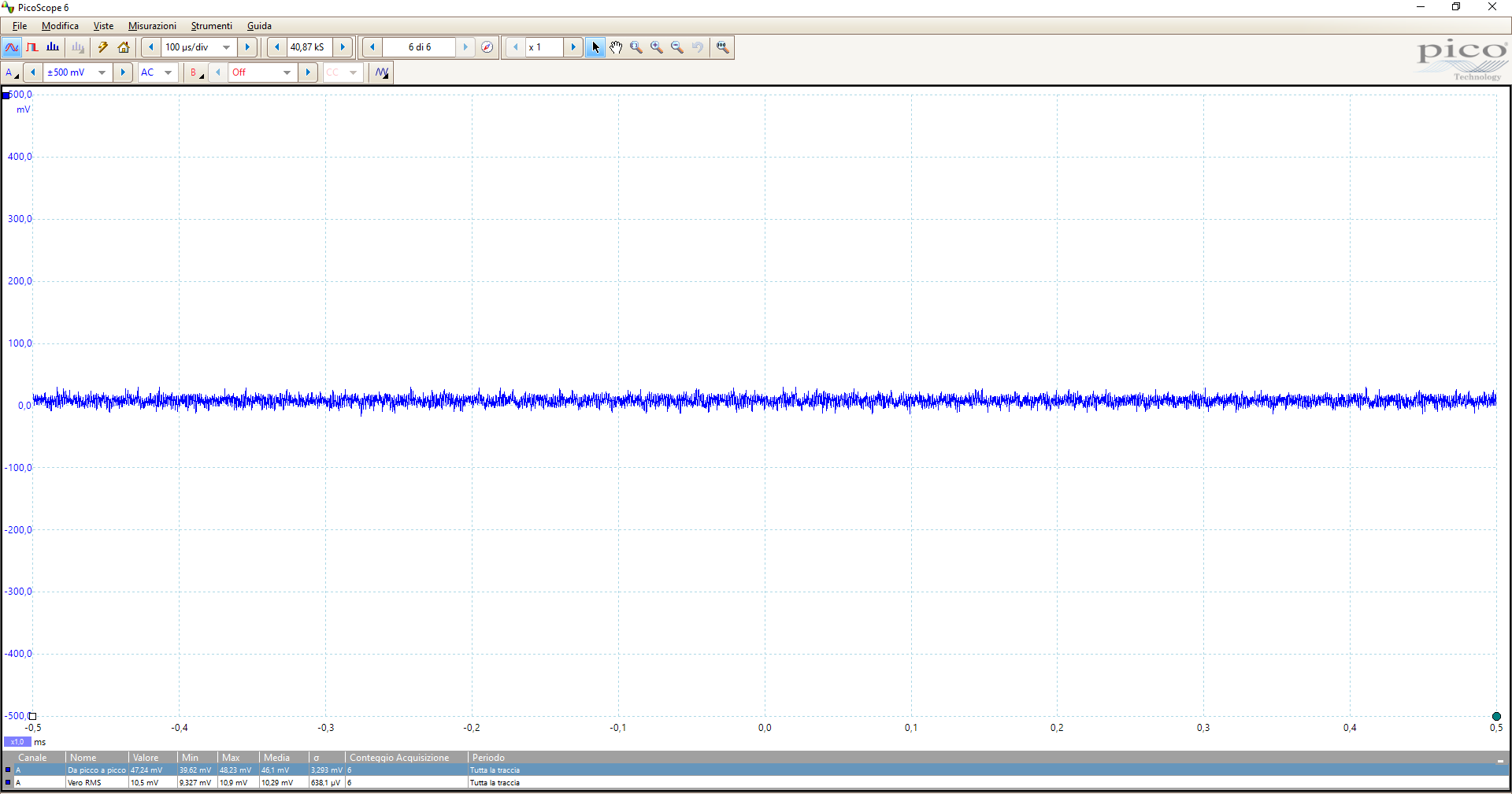Increase Channel A range ±500 mV
The image size is (1512, 794).
(x=123, y=72)
